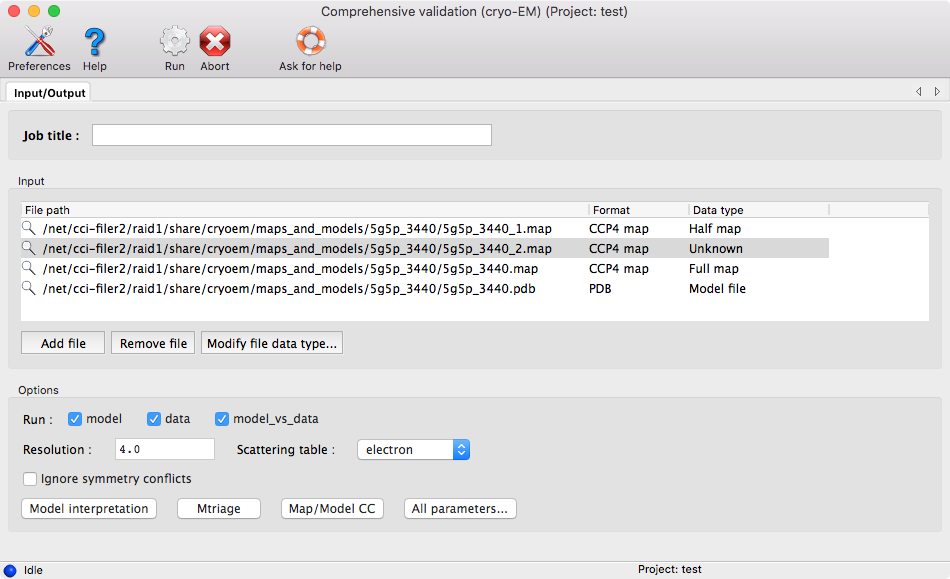Image resolution: width=950 pixels, height=579 pixels.
Task: Open the Ask for help lifebuoy icon
Action: tap(310, 42)
